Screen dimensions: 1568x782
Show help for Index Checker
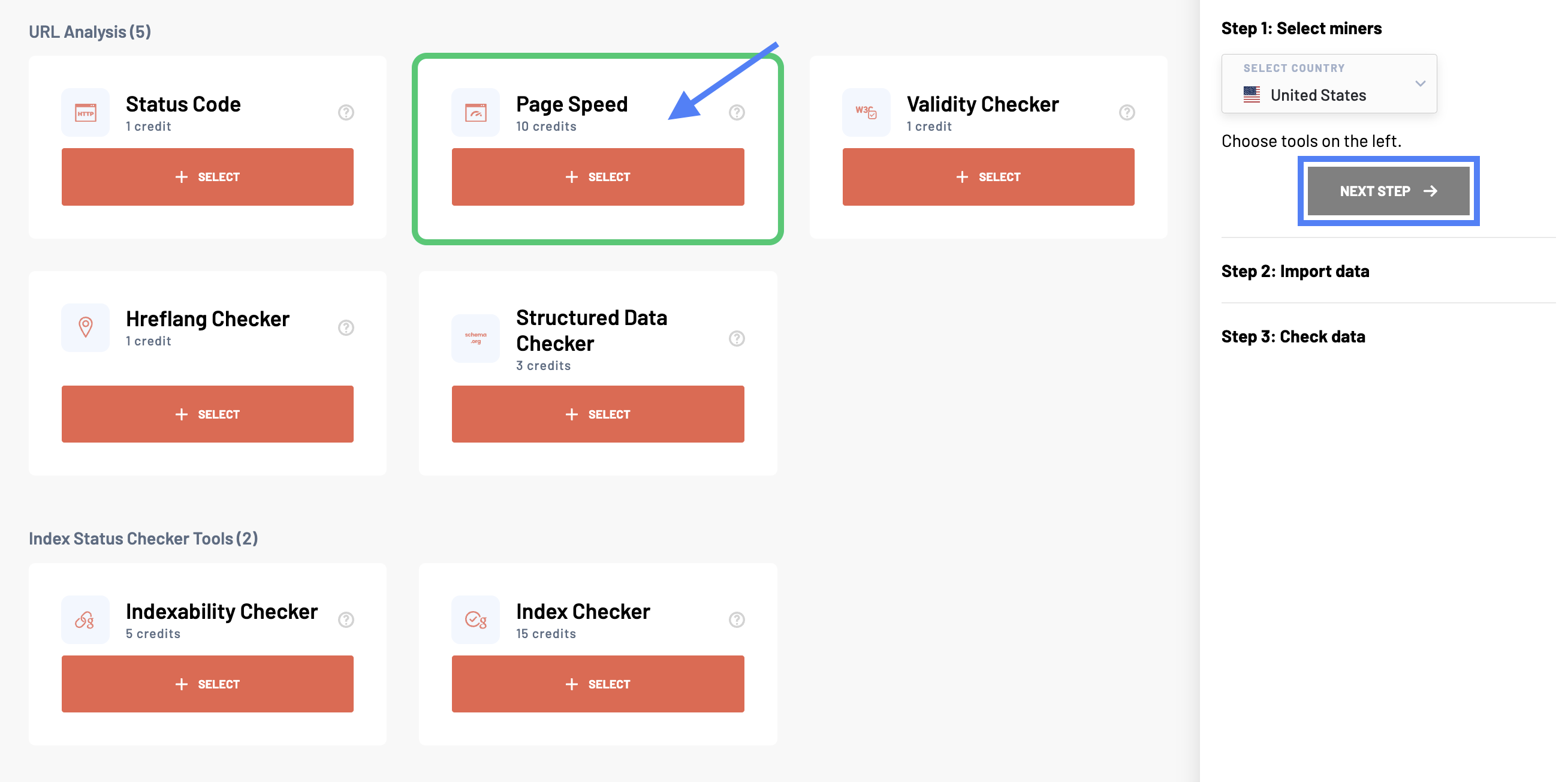point(737,619)
